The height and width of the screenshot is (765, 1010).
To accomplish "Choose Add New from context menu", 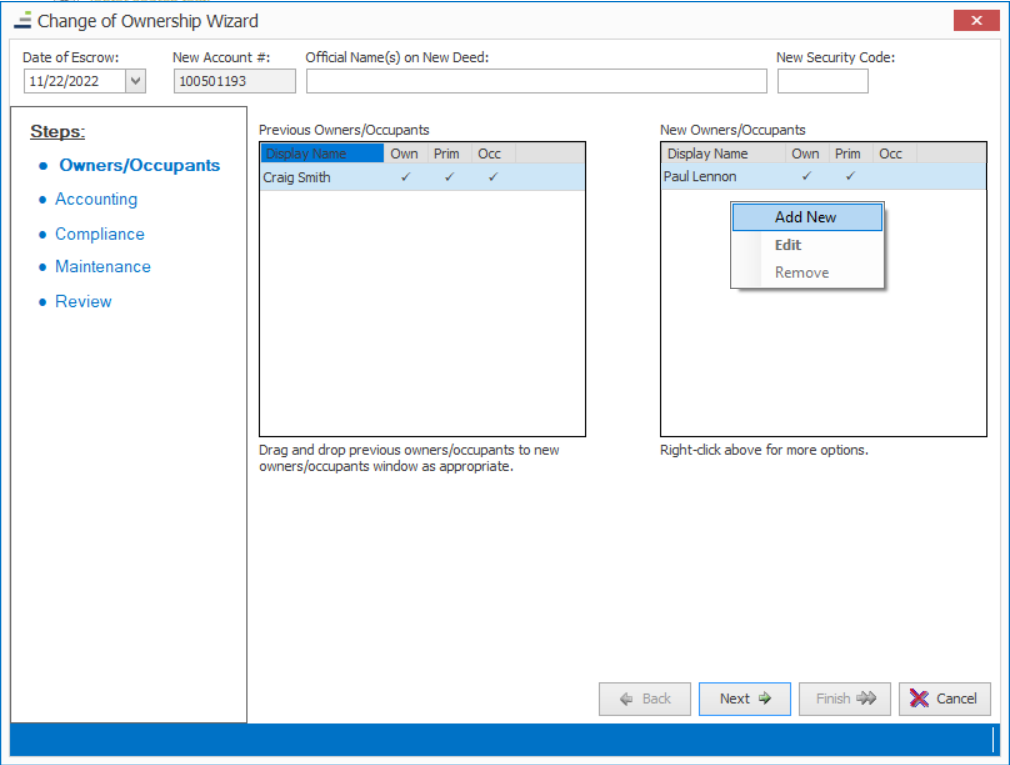I will pyautogui.click(x=806, y=217).
